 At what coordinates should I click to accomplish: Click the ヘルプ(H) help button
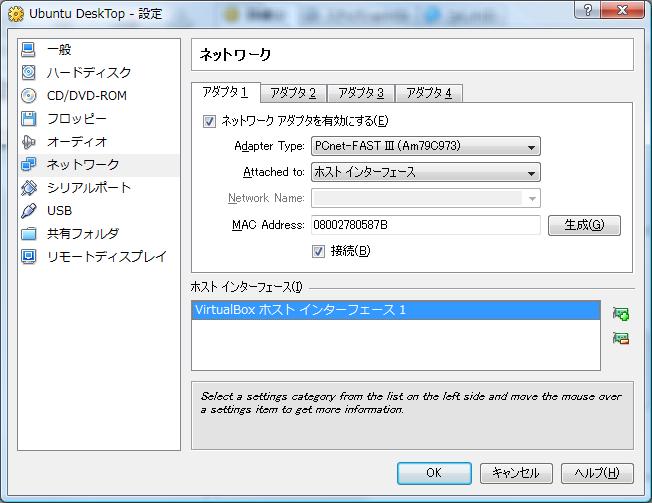click(597, 473)
